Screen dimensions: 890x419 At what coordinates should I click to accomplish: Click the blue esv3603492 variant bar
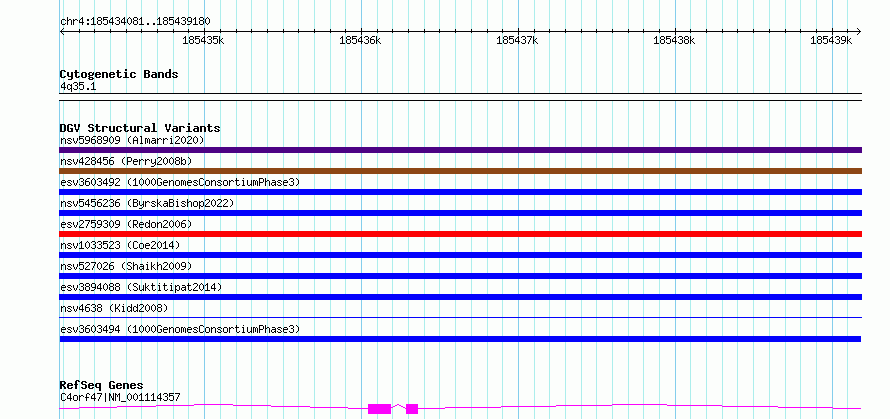460,192
